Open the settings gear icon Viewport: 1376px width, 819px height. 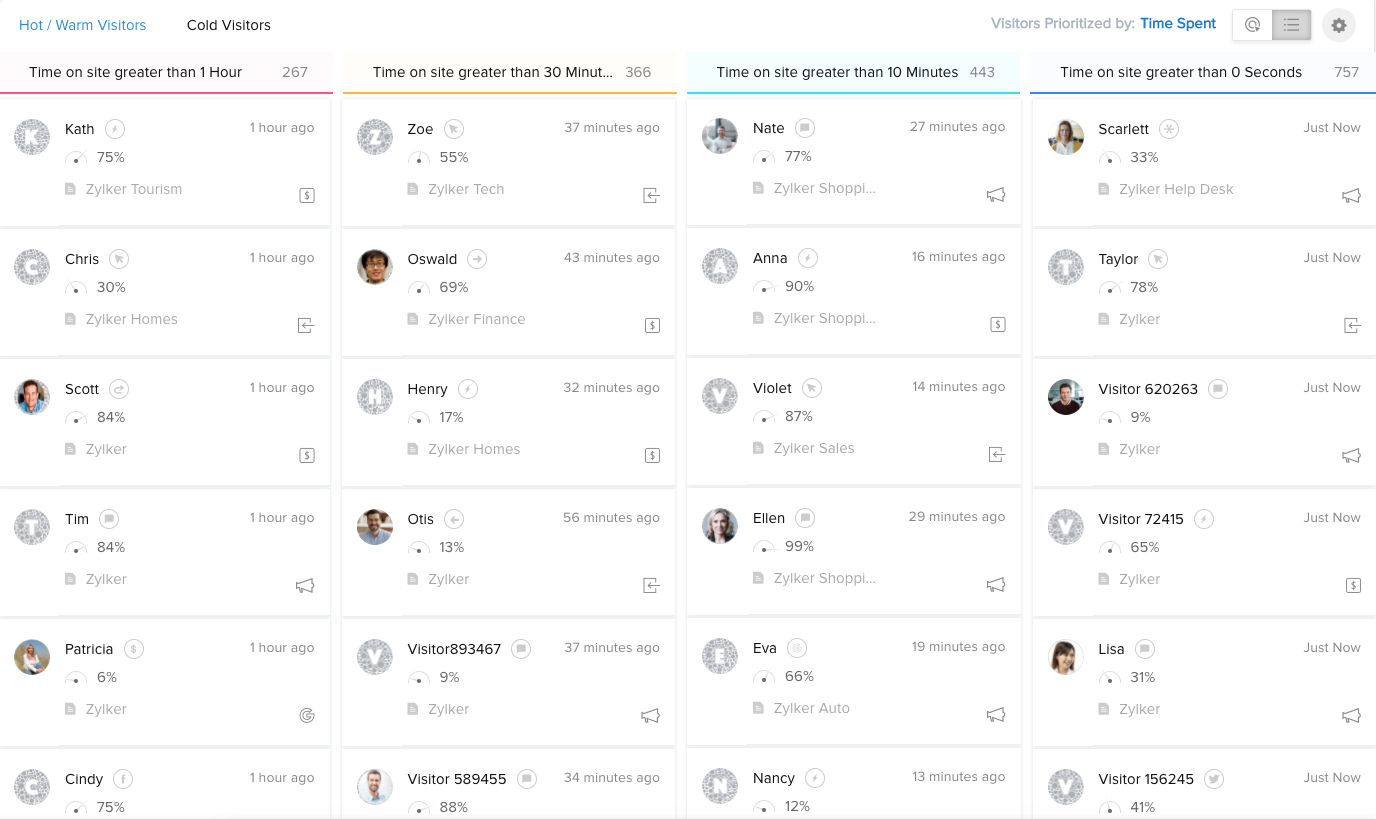coord(1338,25)
